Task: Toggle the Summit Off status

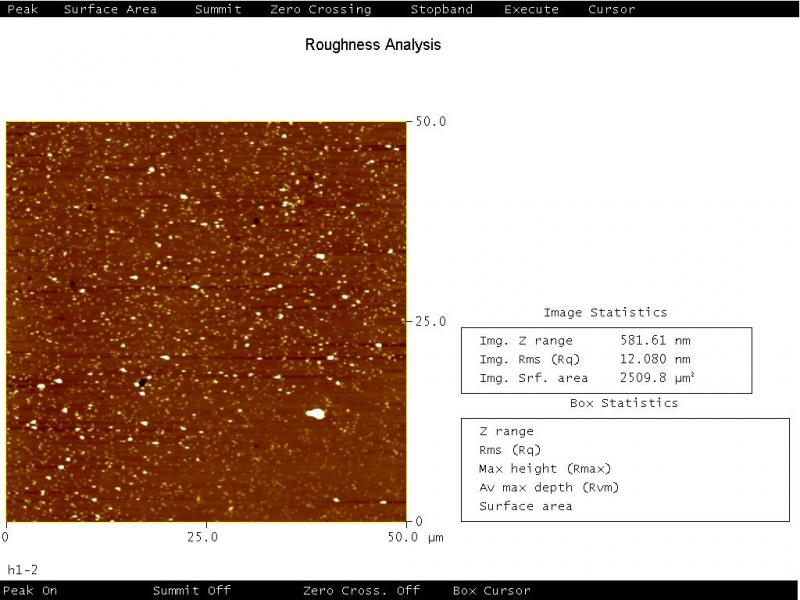Action: click(192, 591)
